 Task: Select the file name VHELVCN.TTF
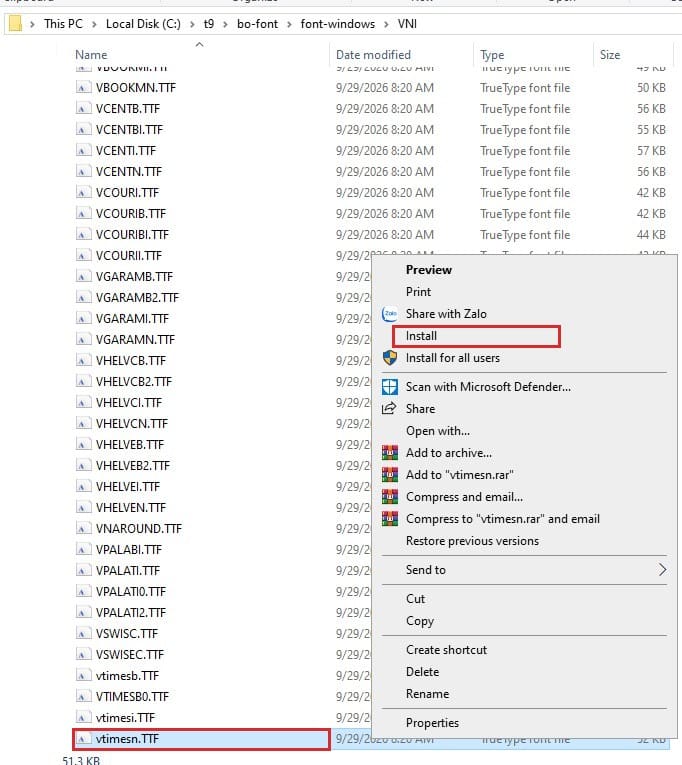[131, 423]
